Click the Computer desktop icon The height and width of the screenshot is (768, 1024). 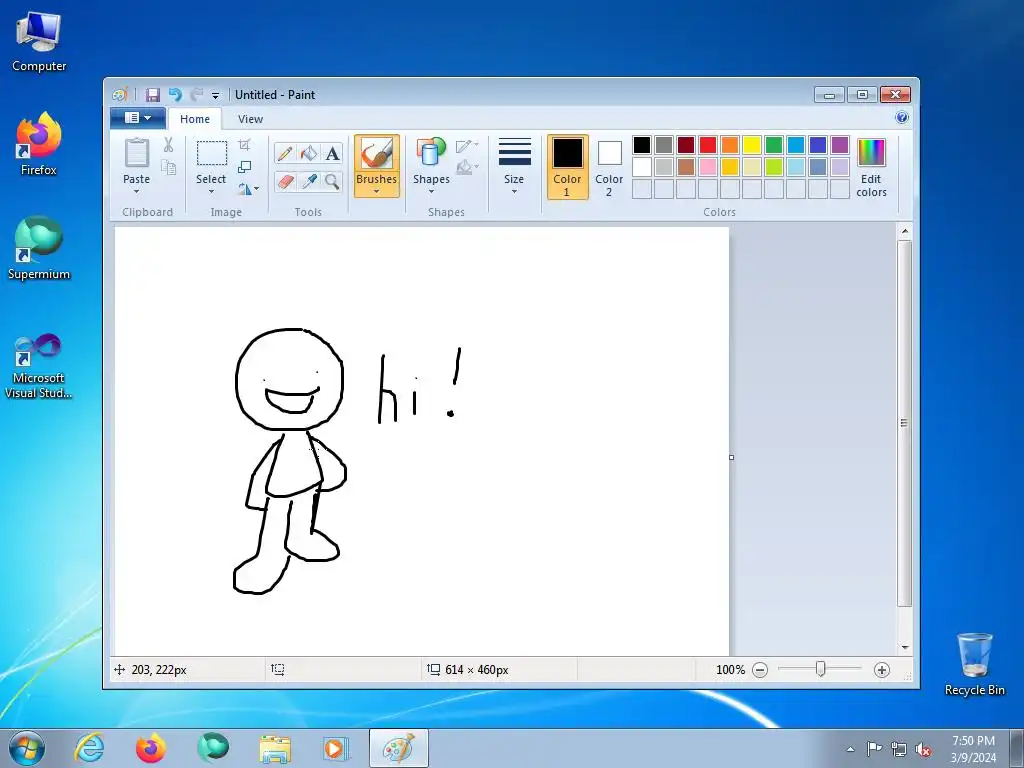click(x=39, y=42)
